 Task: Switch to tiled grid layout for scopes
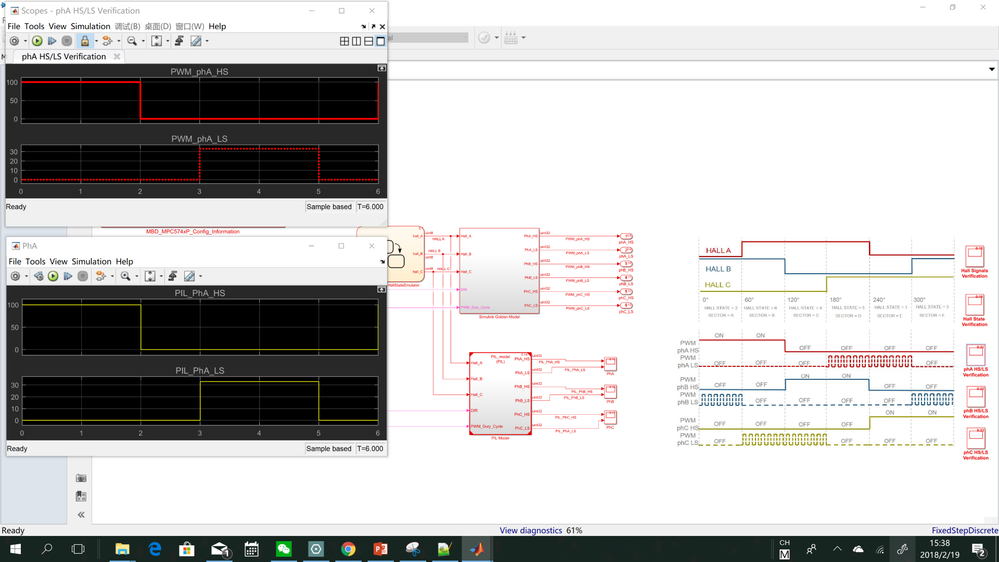(345, 41)
